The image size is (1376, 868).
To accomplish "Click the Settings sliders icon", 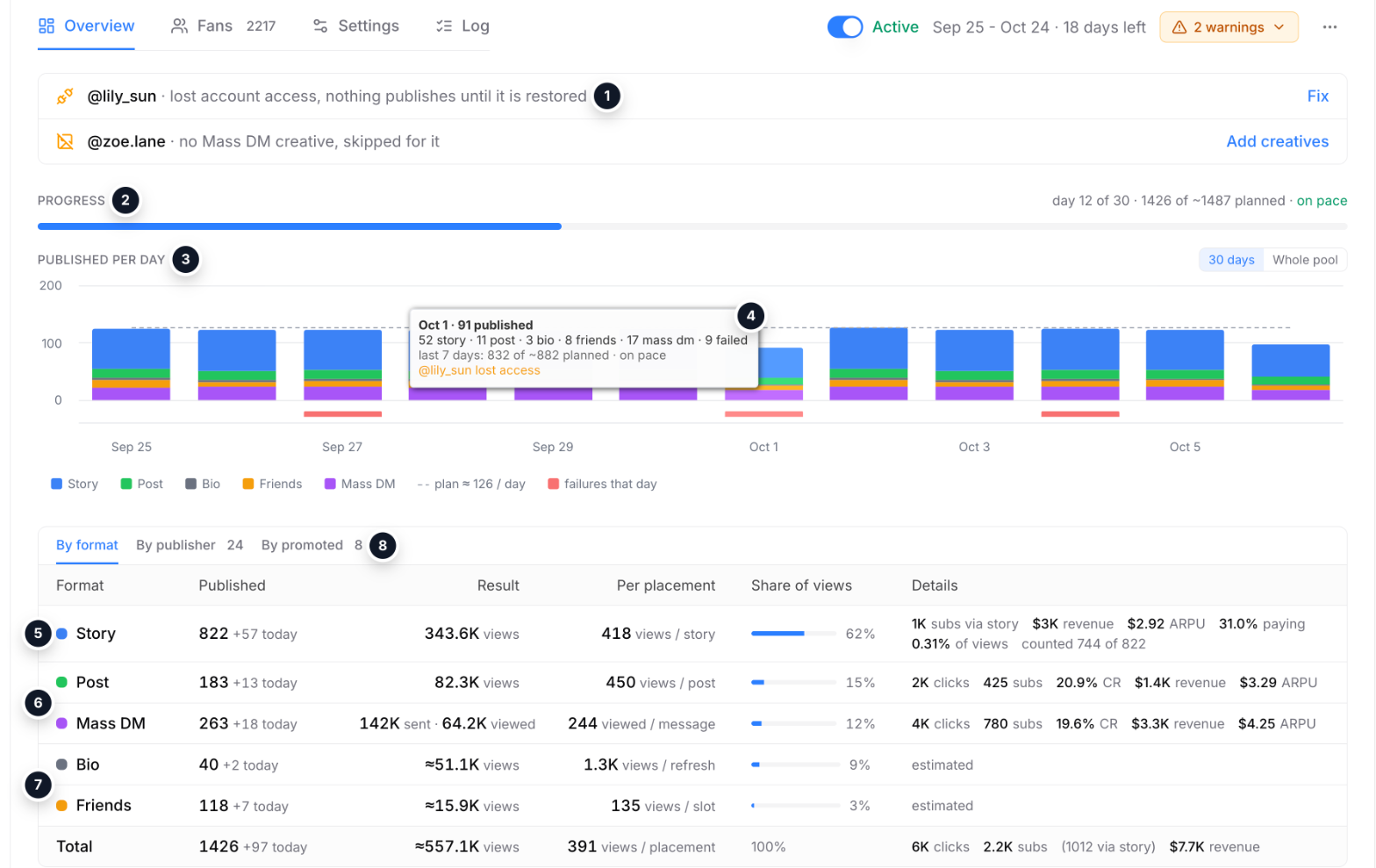I will click(x=320, y=25).
